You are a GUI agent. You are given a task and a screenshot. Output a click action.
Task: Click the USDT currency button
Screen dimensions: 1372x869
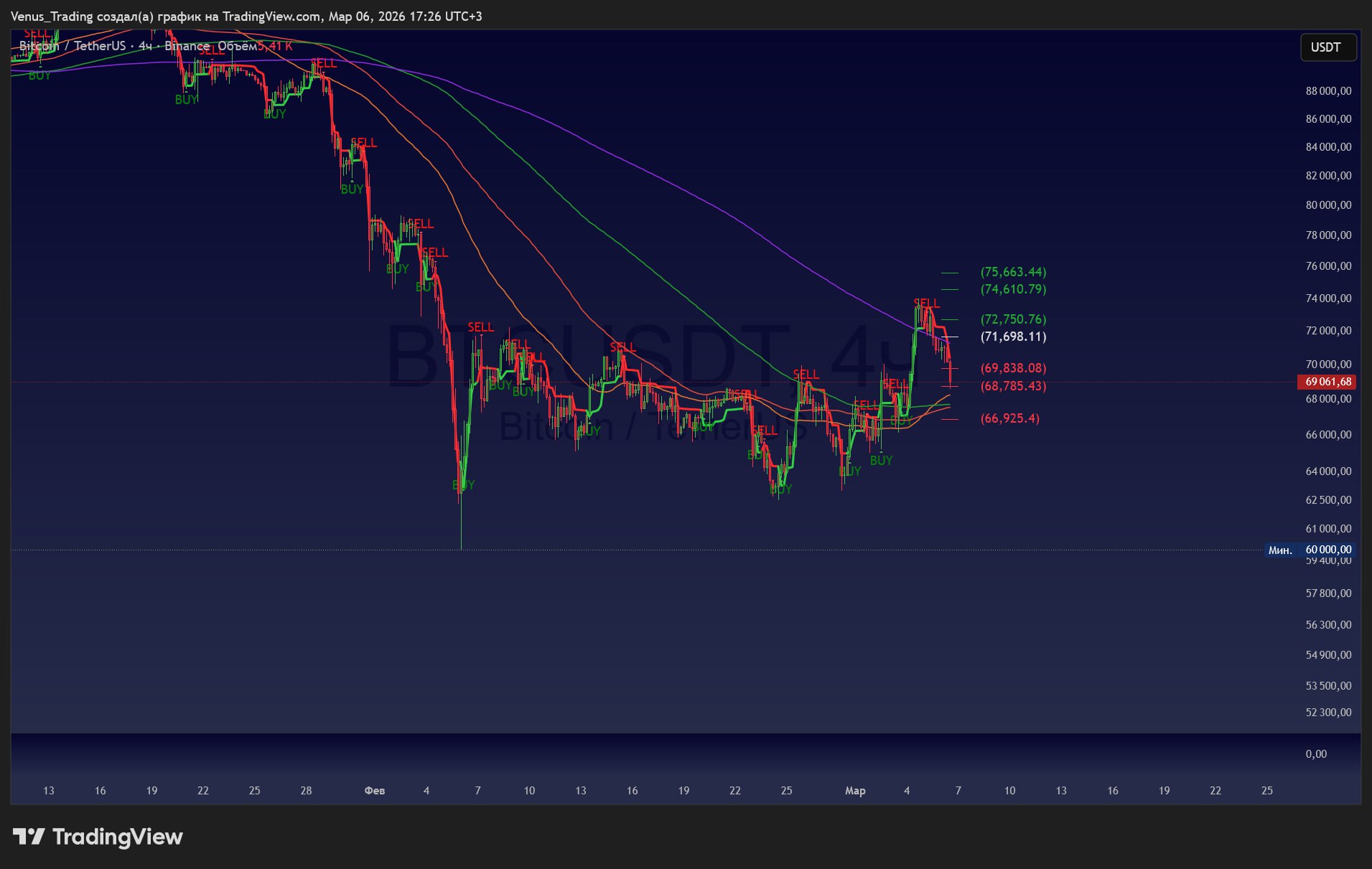pyautogui.click(x=1328, y=47)
